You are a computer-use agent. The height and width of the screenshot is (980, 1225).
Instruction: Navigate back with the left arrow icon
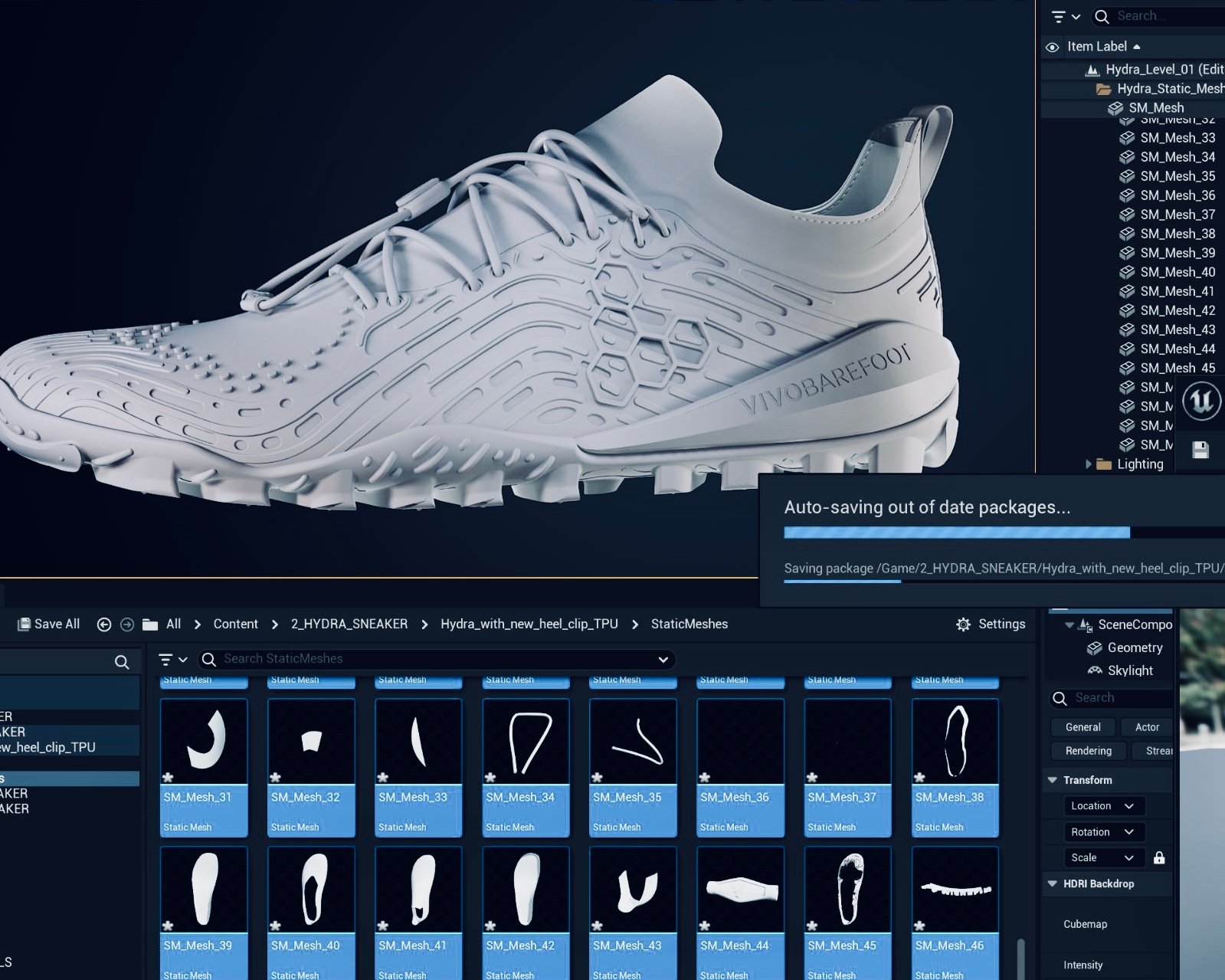click(104, 624)
